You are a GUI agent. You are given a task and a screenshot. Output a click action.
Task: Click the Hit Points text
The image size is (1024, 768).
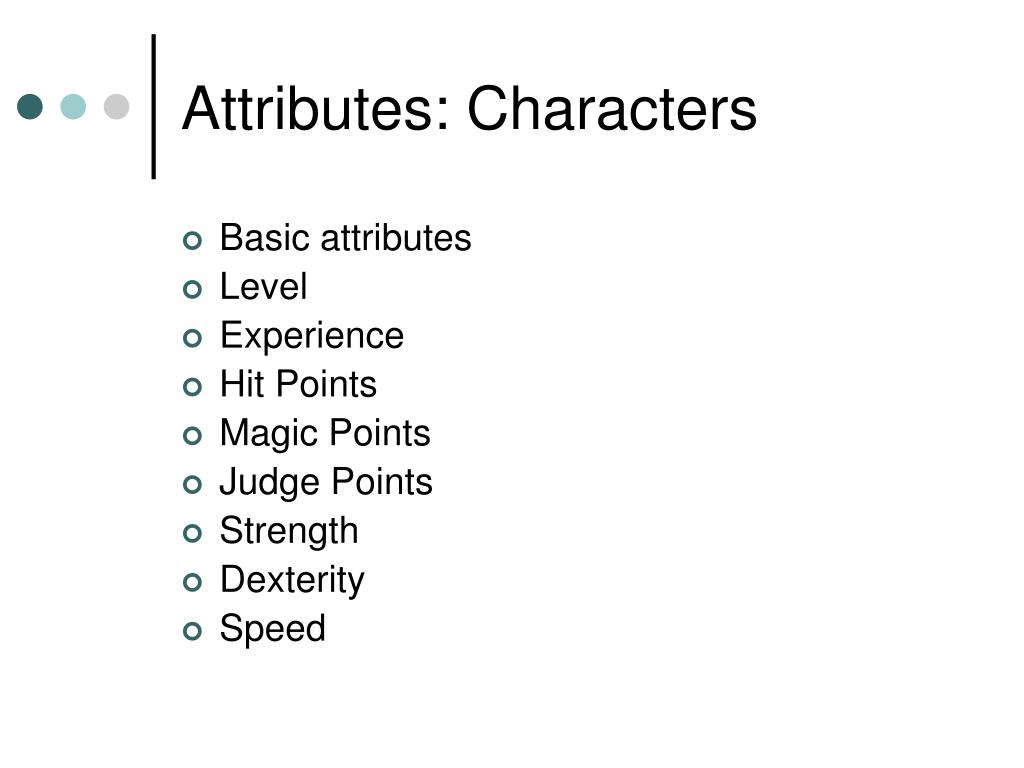tap(298, 383)
